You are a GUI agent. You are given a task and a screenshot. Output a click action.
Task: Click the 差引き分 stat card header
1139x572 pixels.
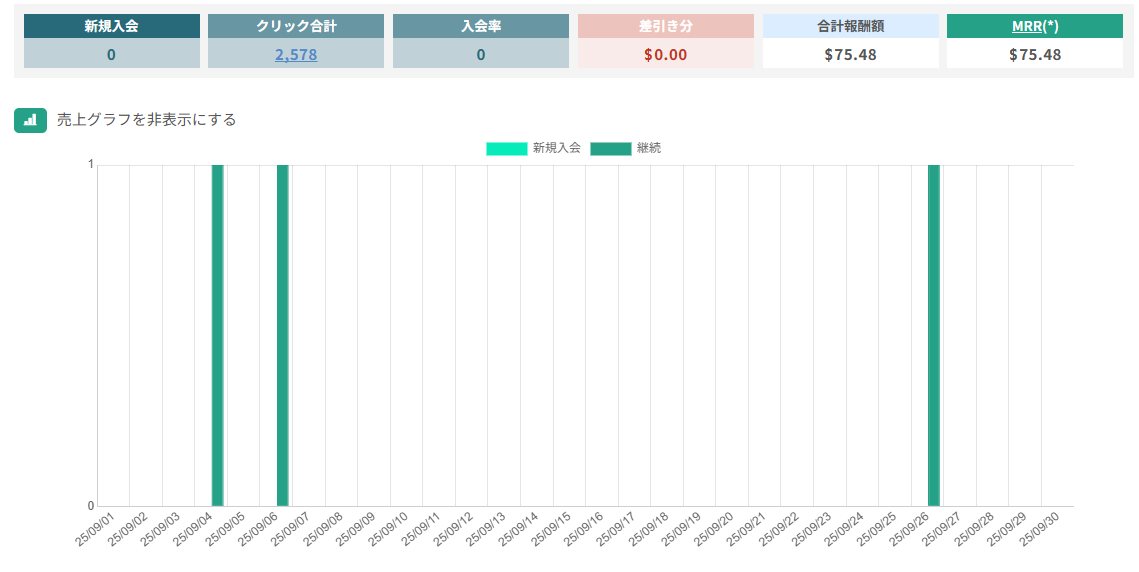tap(665, 26)
